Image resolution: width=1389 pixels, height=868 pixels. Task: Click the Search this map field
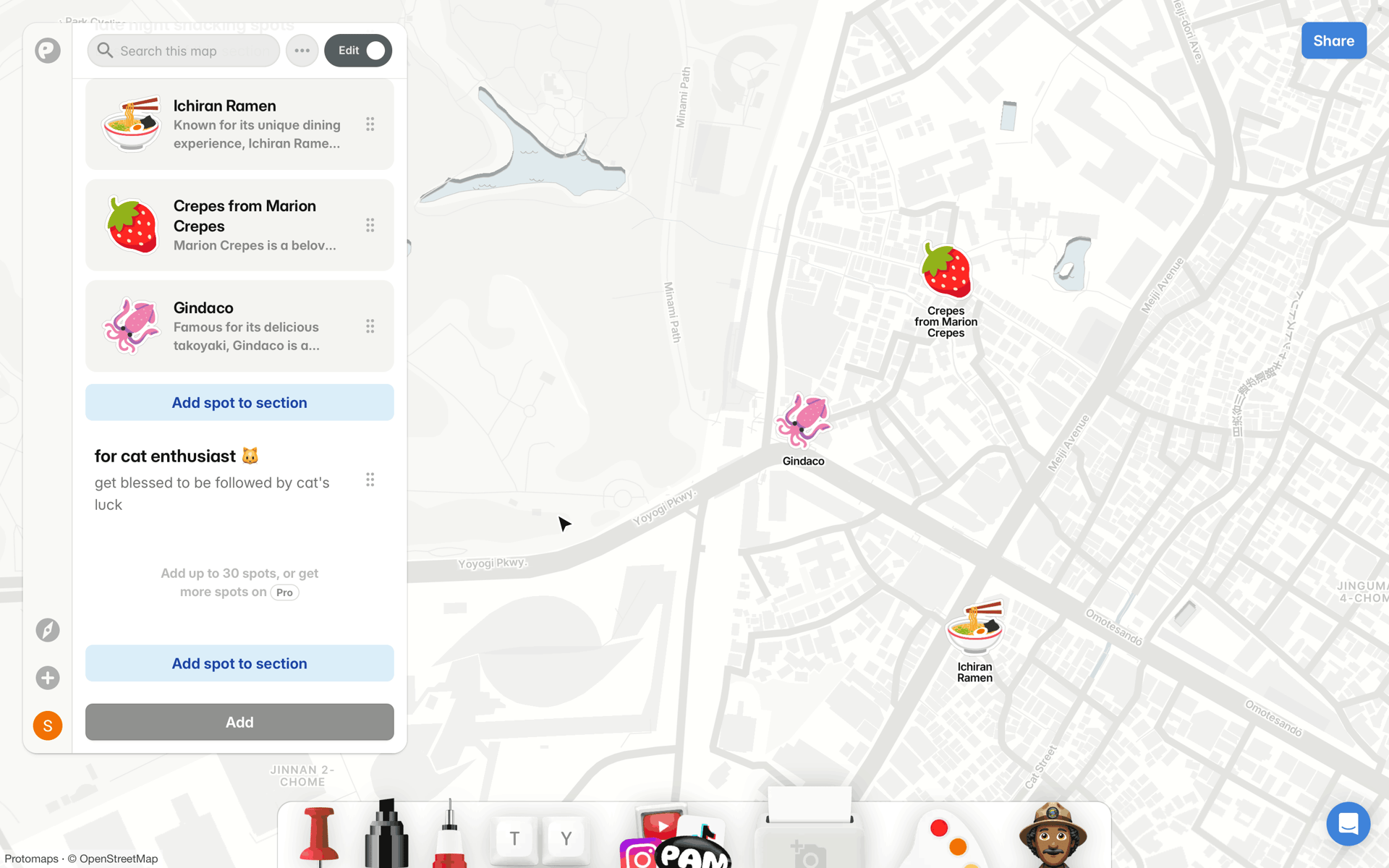pyautogui.click(x=184, y=51)
